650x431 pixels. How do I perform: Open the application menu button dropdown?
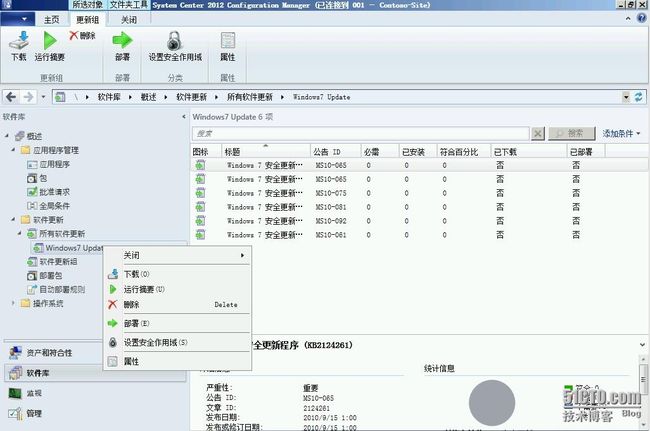coord(19,19)
